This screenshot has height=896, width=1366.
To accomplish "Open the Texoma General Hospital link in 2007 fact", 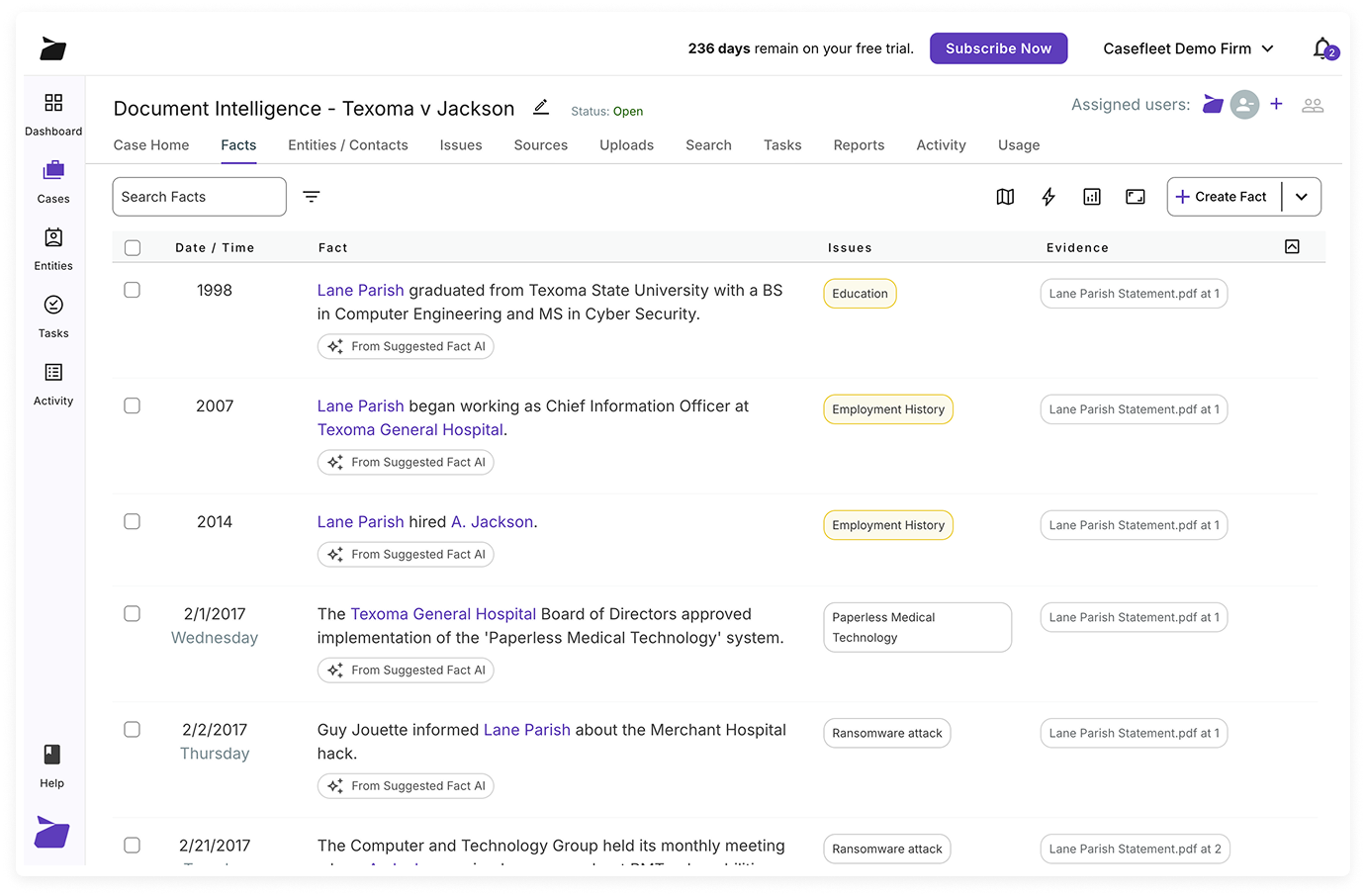I will [x=410, y=430].
